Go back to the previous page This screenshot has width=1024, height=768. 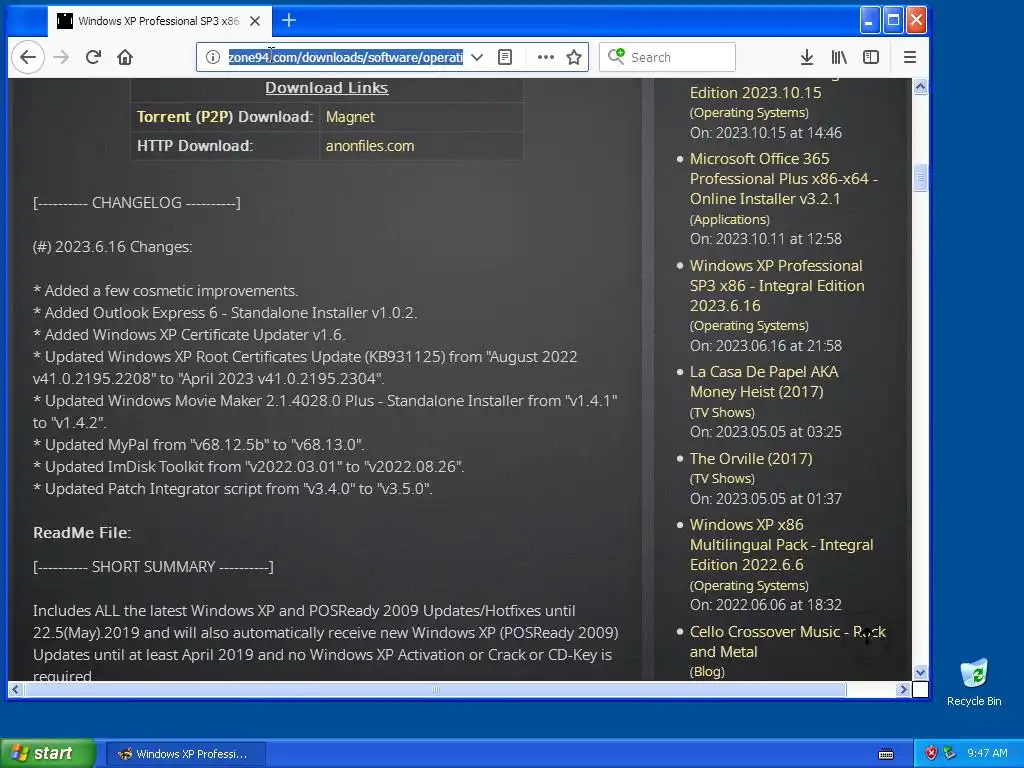(x=28, y=57)
